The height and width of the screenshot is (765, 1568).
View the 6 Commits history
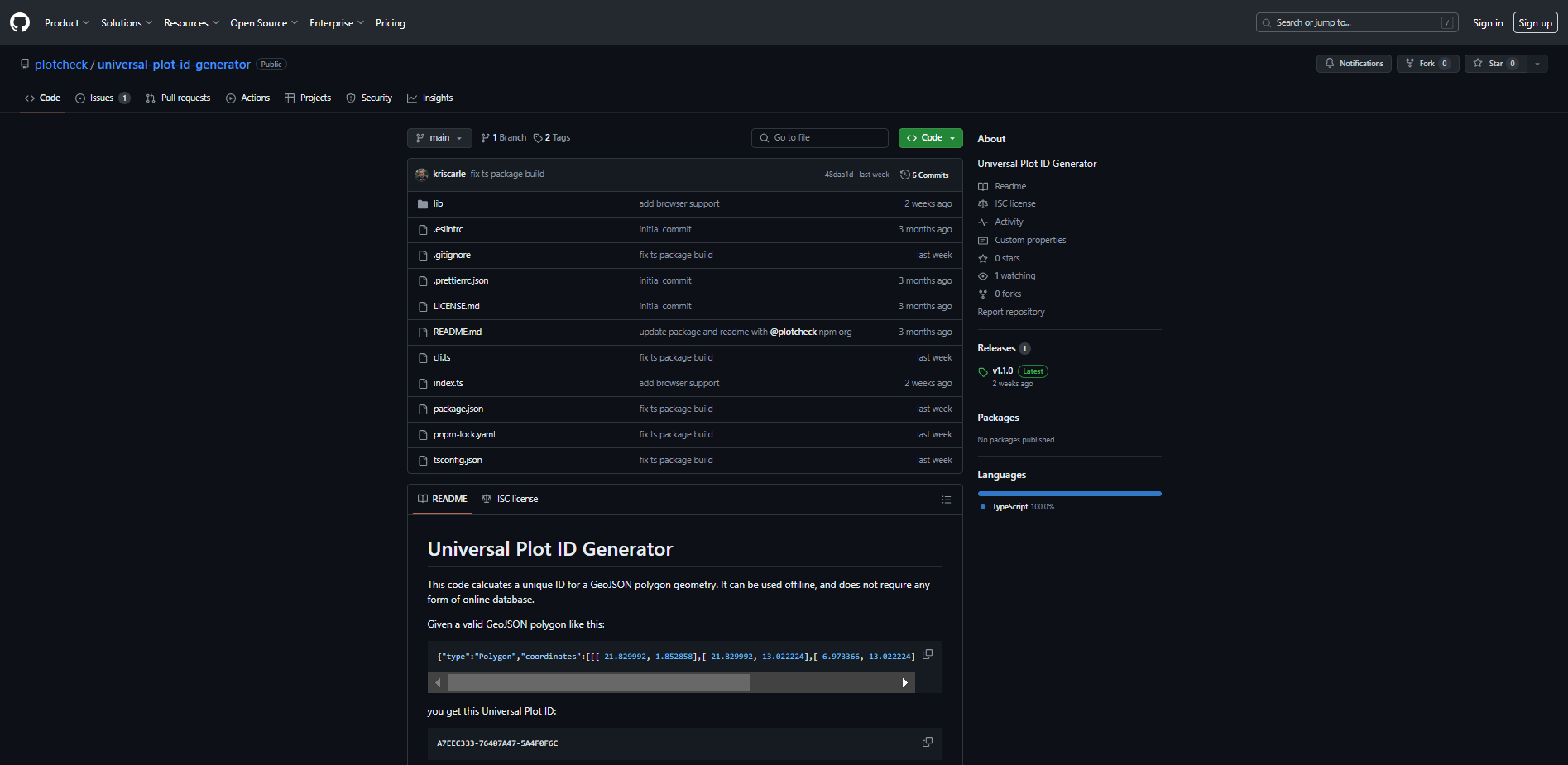point(924,175)
